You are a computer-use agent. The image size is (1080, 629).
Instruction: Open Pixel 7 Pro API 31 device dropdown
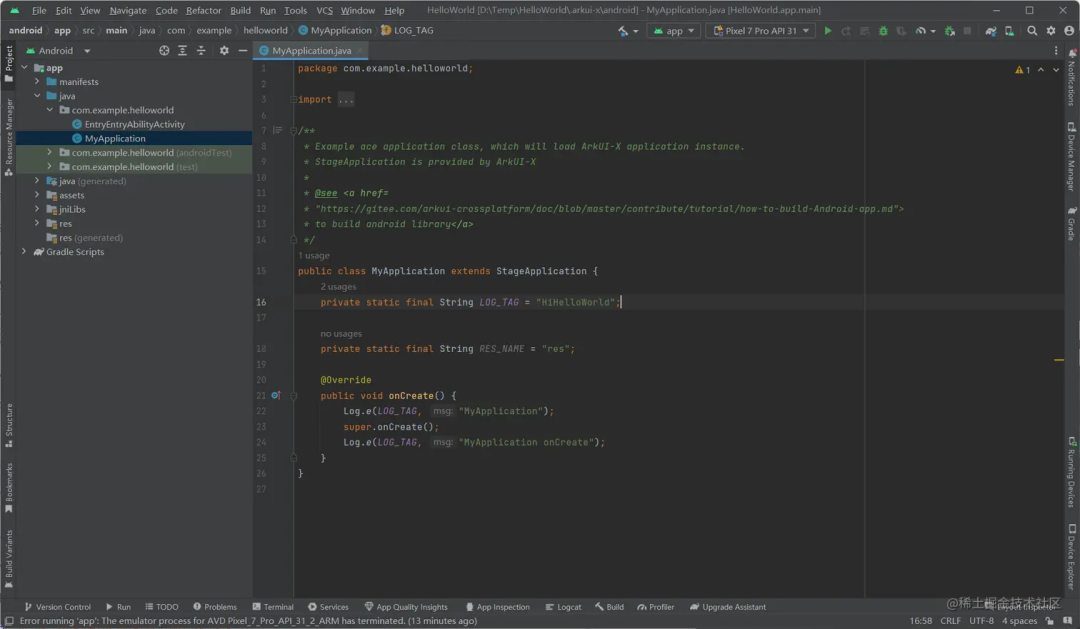[760, 31]
